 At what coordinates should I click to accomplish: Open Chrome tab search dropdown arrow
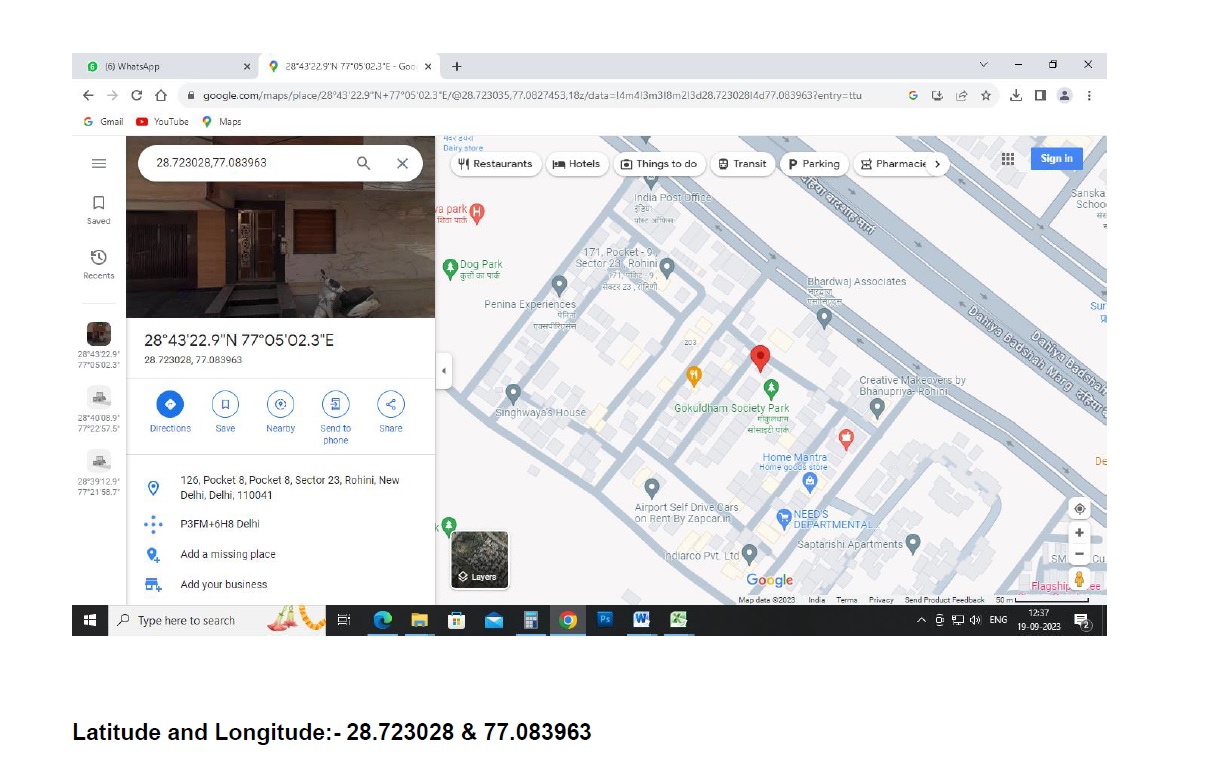pyautogui.click(x=983, y=66)
